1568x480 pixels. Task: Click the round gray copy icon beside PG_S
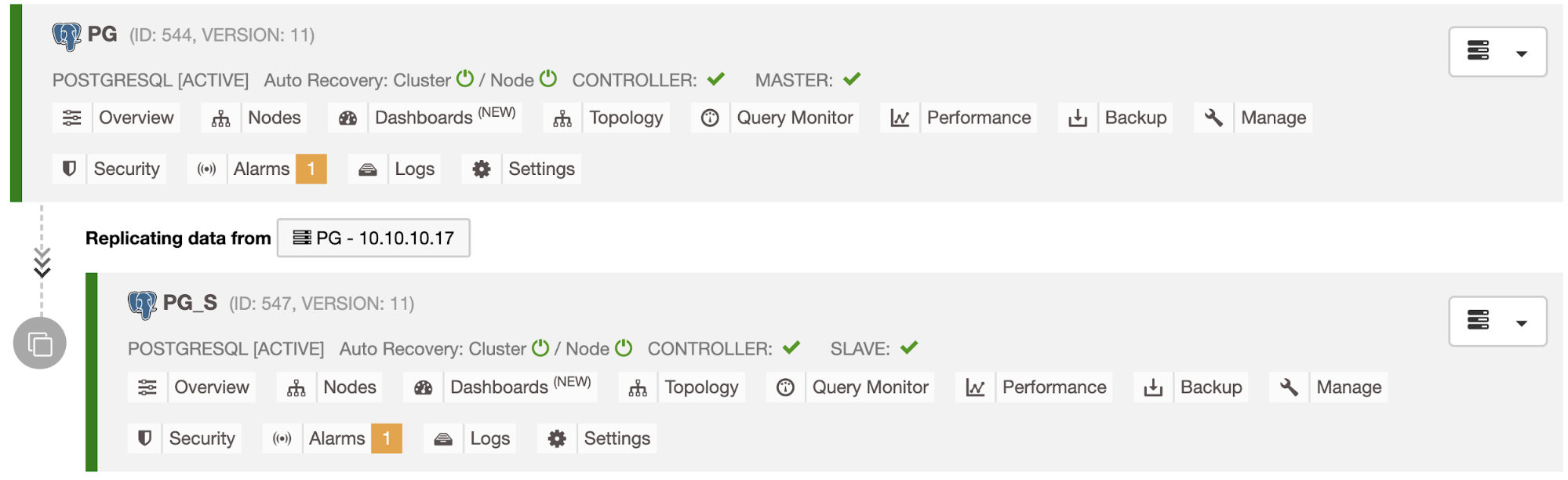click(x=40, y=344)
